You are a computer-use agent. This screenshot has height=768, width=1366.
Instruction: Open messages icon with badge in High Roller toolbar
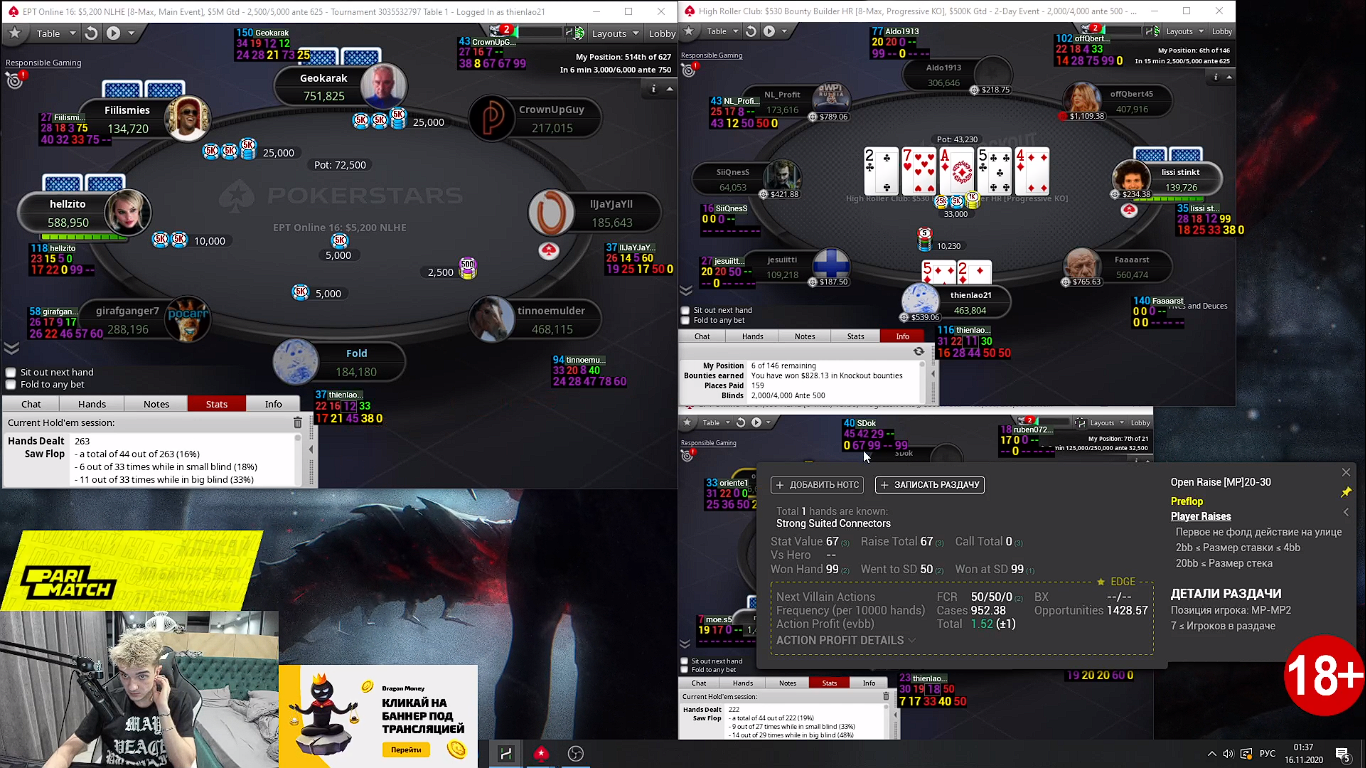tap(1094, 31)
